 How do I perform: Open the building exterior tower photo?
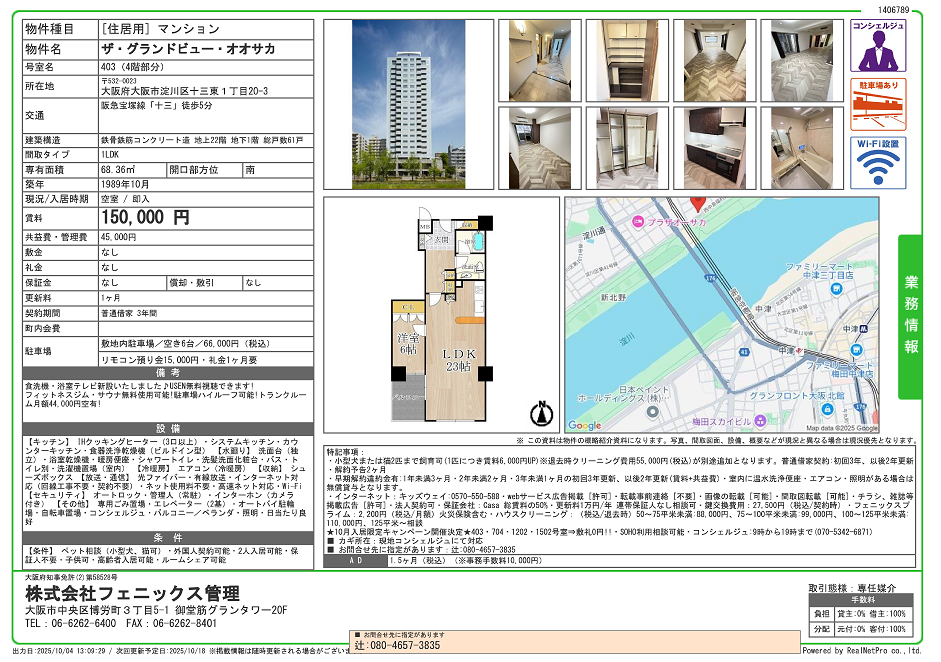393,103
